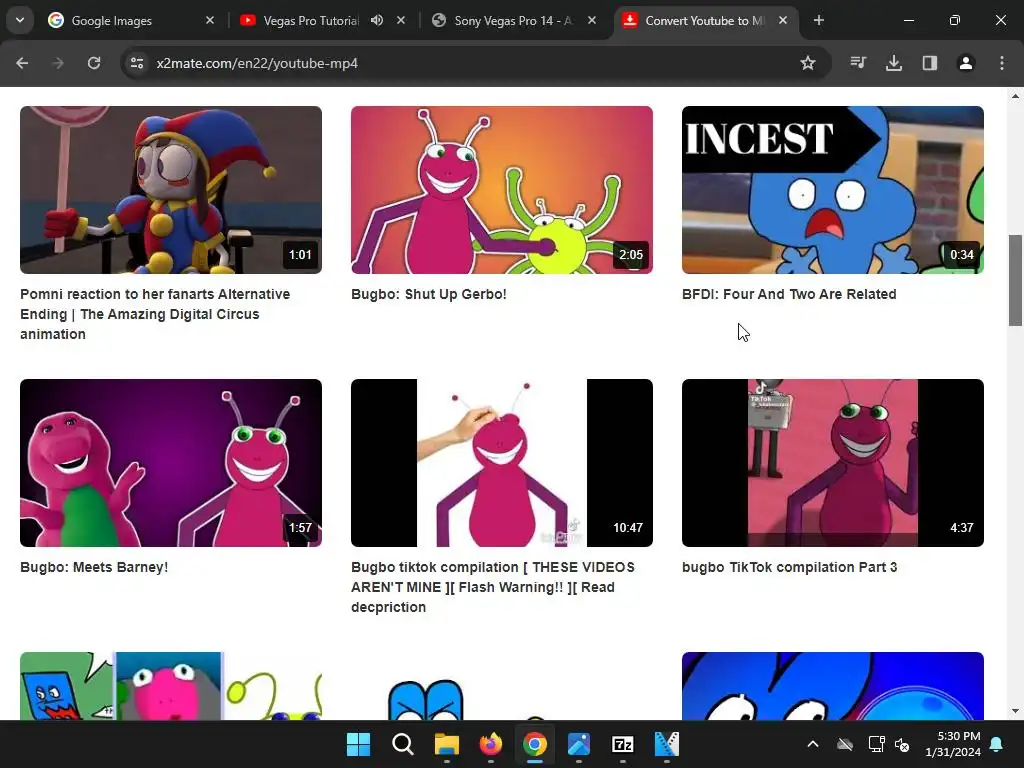Close the Sony Vegas Pro 14 tab
Image resolution: width=1024 pixels, height=768 pixels.
592,20
